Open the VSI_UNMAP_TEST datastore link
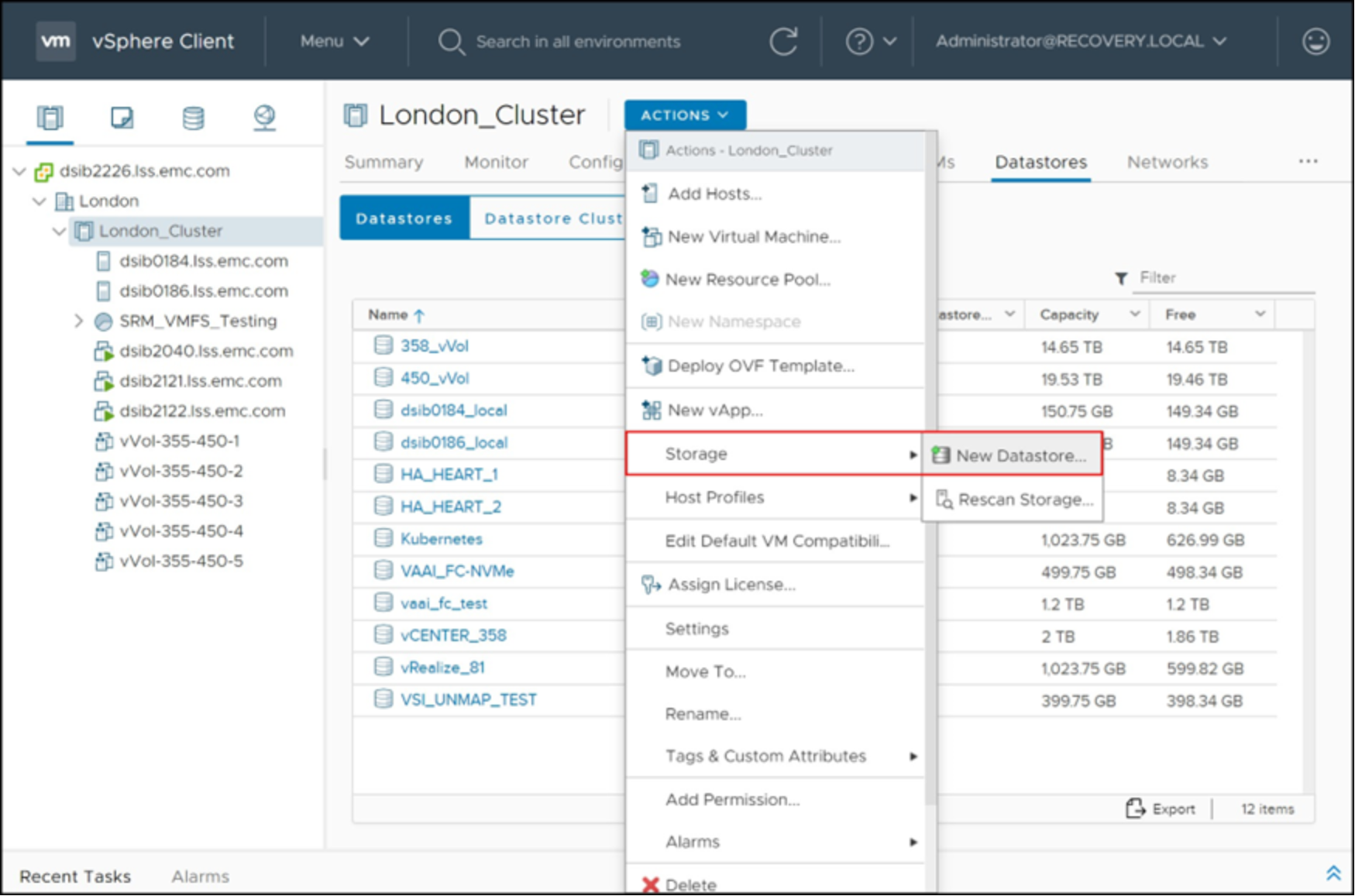Image resolution: width=1355 pixels, height=896 pixels. (468, 700)
